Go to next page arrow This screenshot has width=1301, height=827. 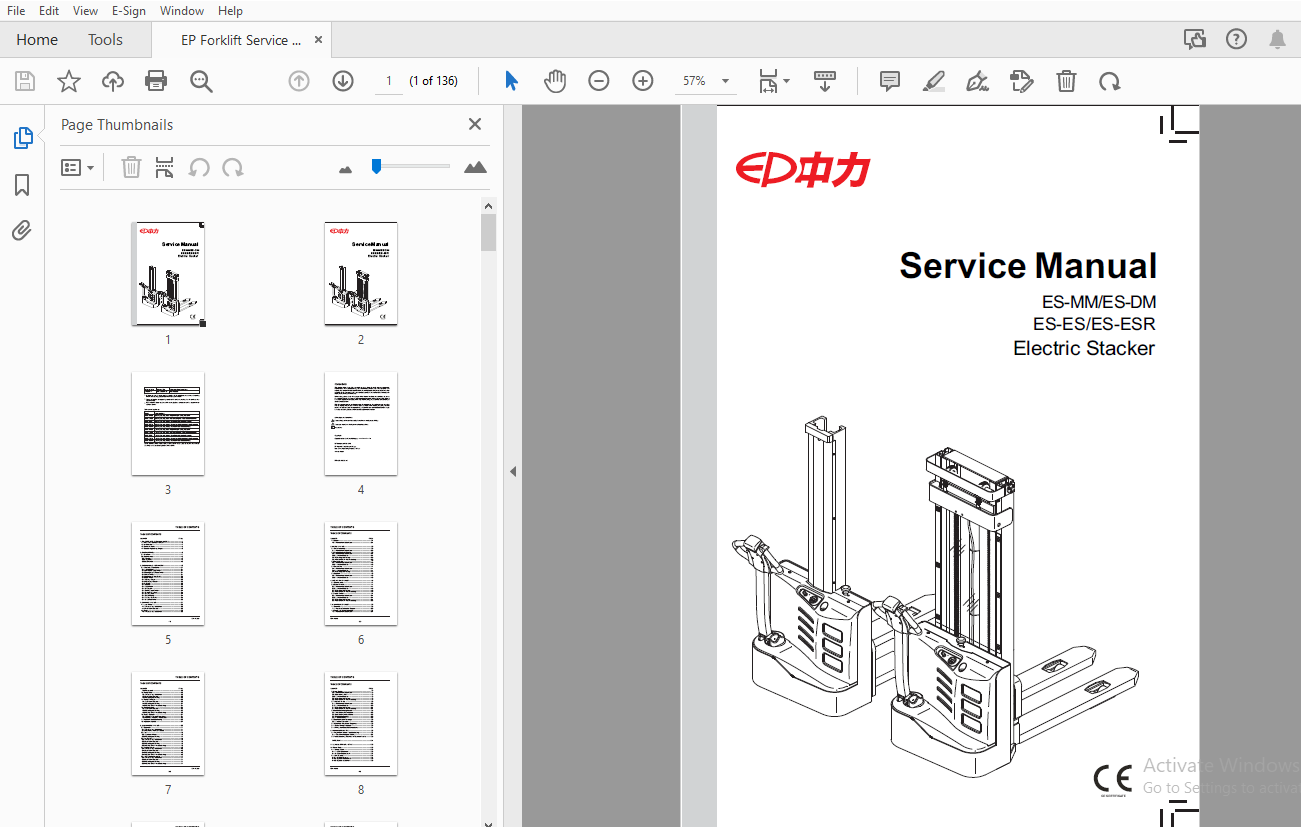click(x=343, y=81)
